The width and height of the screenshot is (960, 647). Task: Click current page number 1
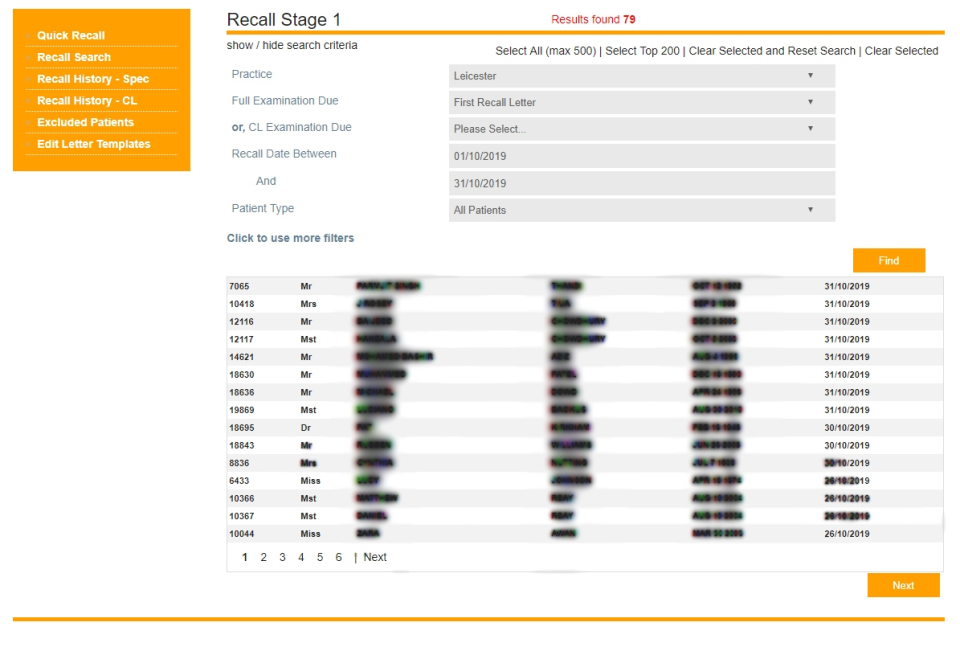244,557
